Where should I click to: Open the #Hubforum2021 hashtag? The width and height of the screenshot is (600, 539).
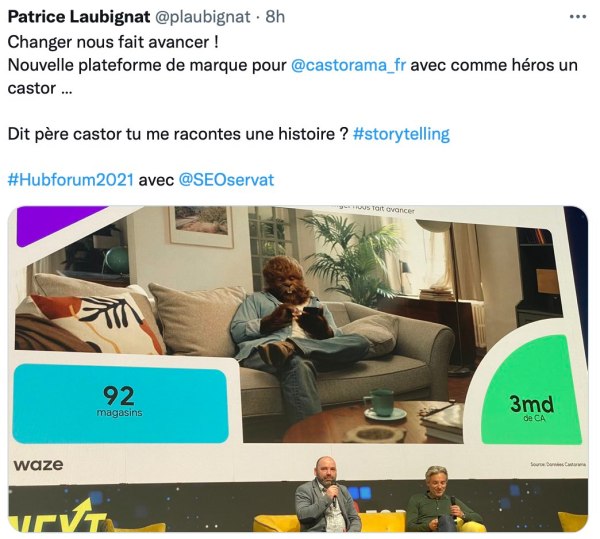tap(71, 180)
